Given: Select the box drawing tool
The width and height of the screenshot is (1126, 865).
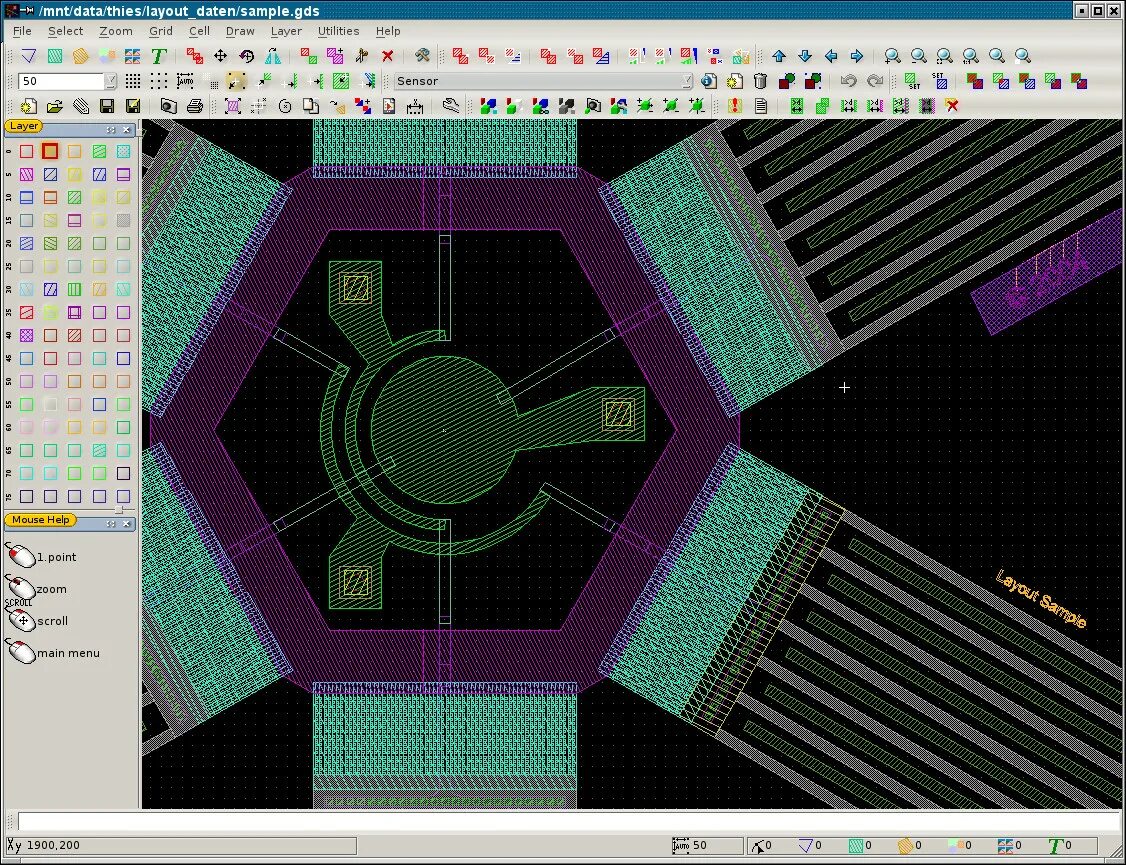Looking at the screenshot, I should point(55,56).
